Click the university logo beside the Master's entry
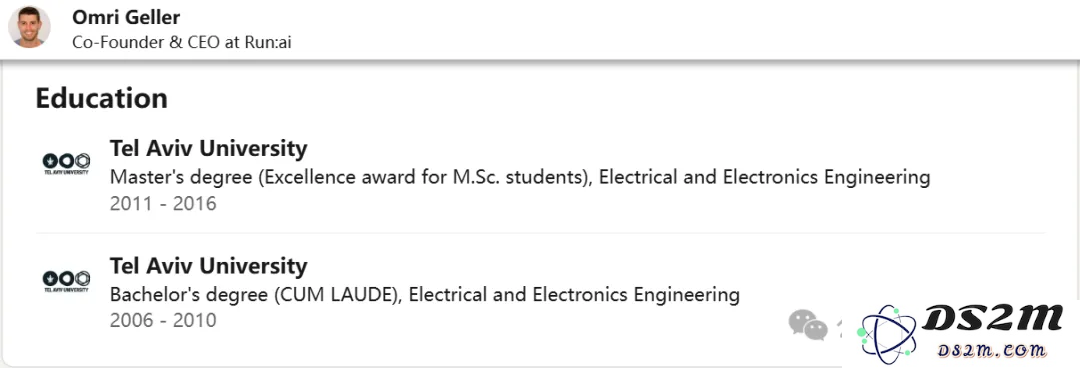This screenshot has height=368, width=1080. point(66,164)
